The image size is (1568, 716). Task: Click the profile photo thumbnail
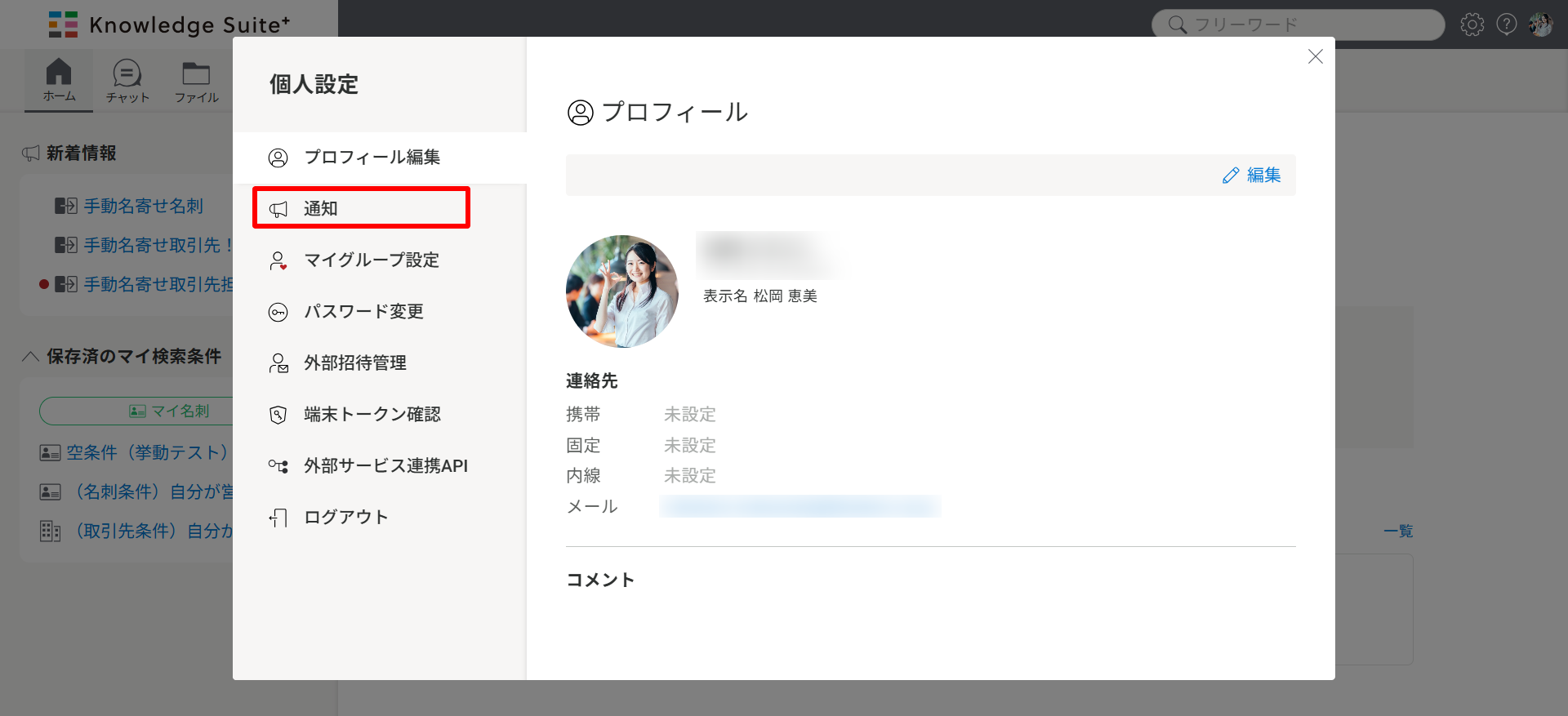click(x=622, y=291)
